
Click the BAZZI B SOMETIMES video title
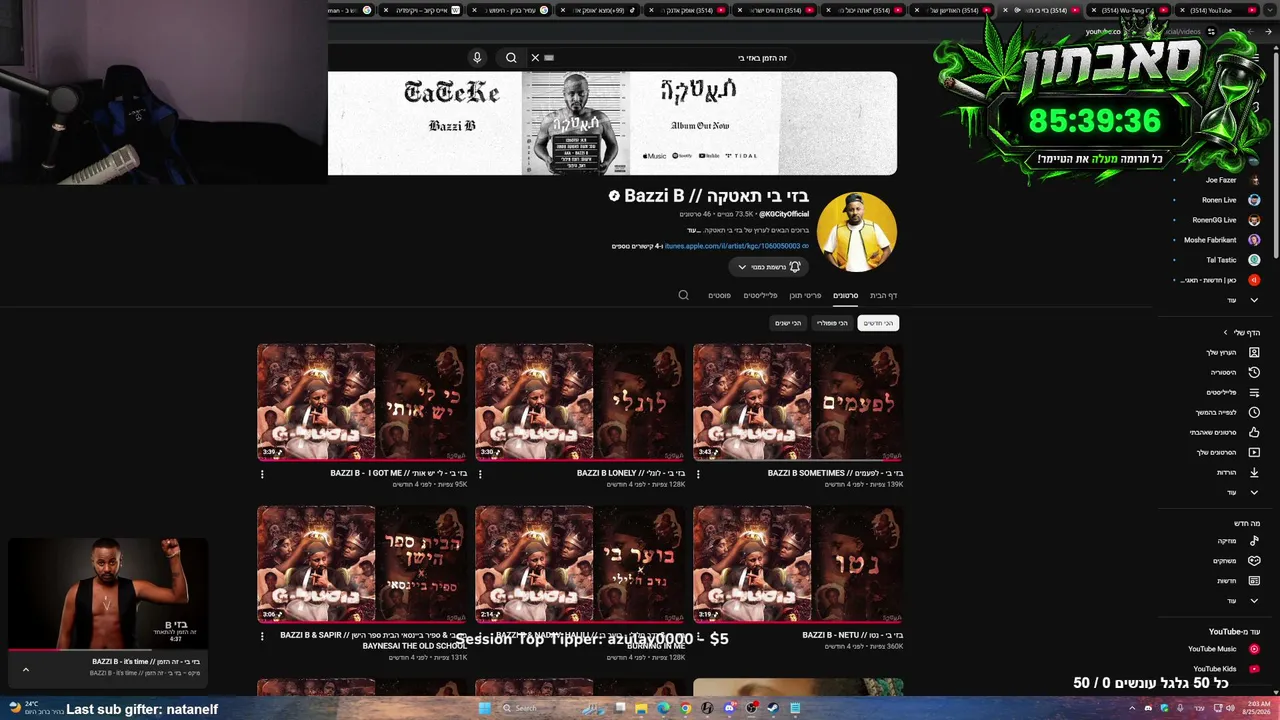835,473
